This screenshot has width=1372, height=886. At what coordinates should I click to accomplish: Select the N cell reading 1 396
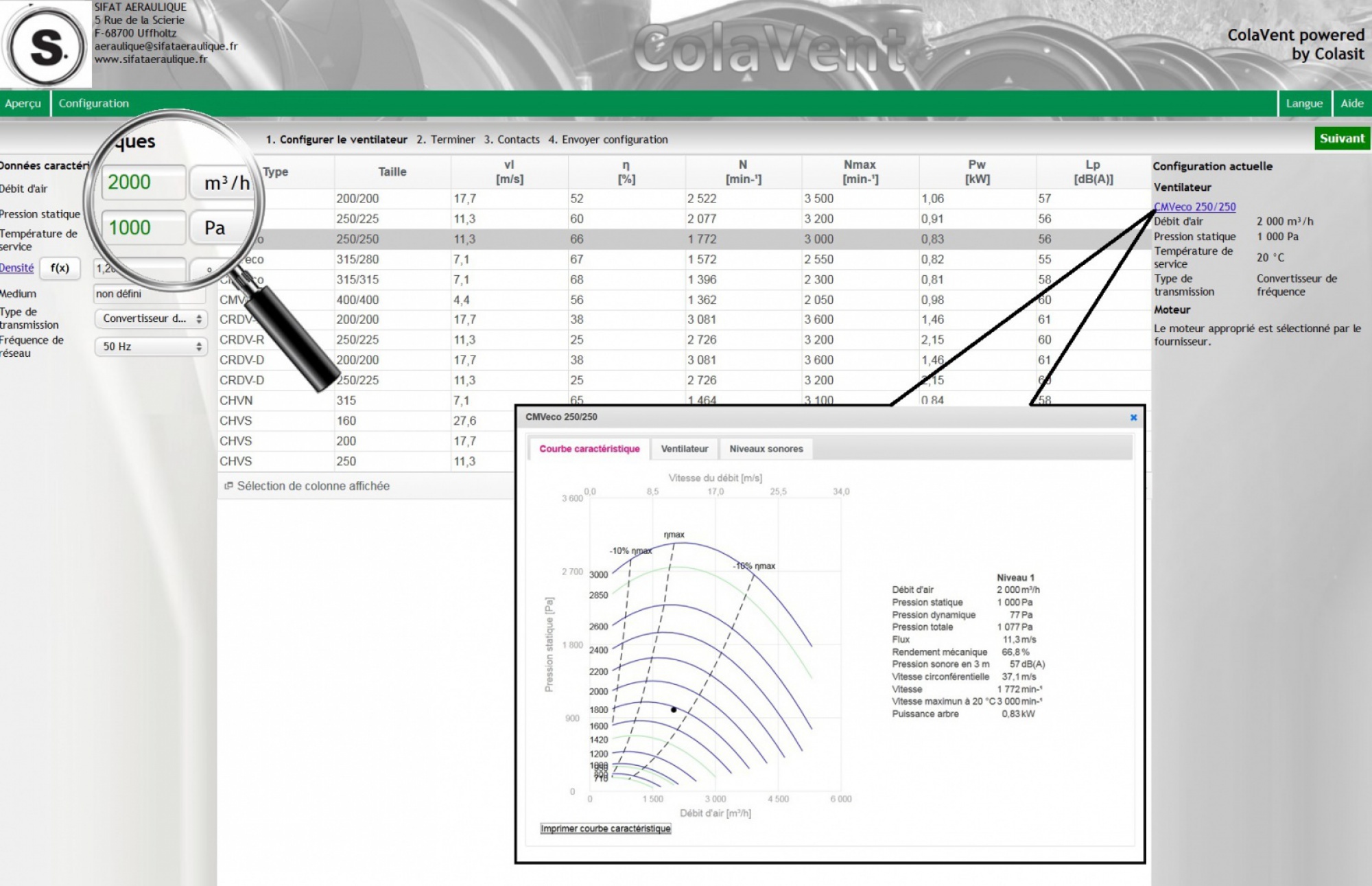click(743, 279)
